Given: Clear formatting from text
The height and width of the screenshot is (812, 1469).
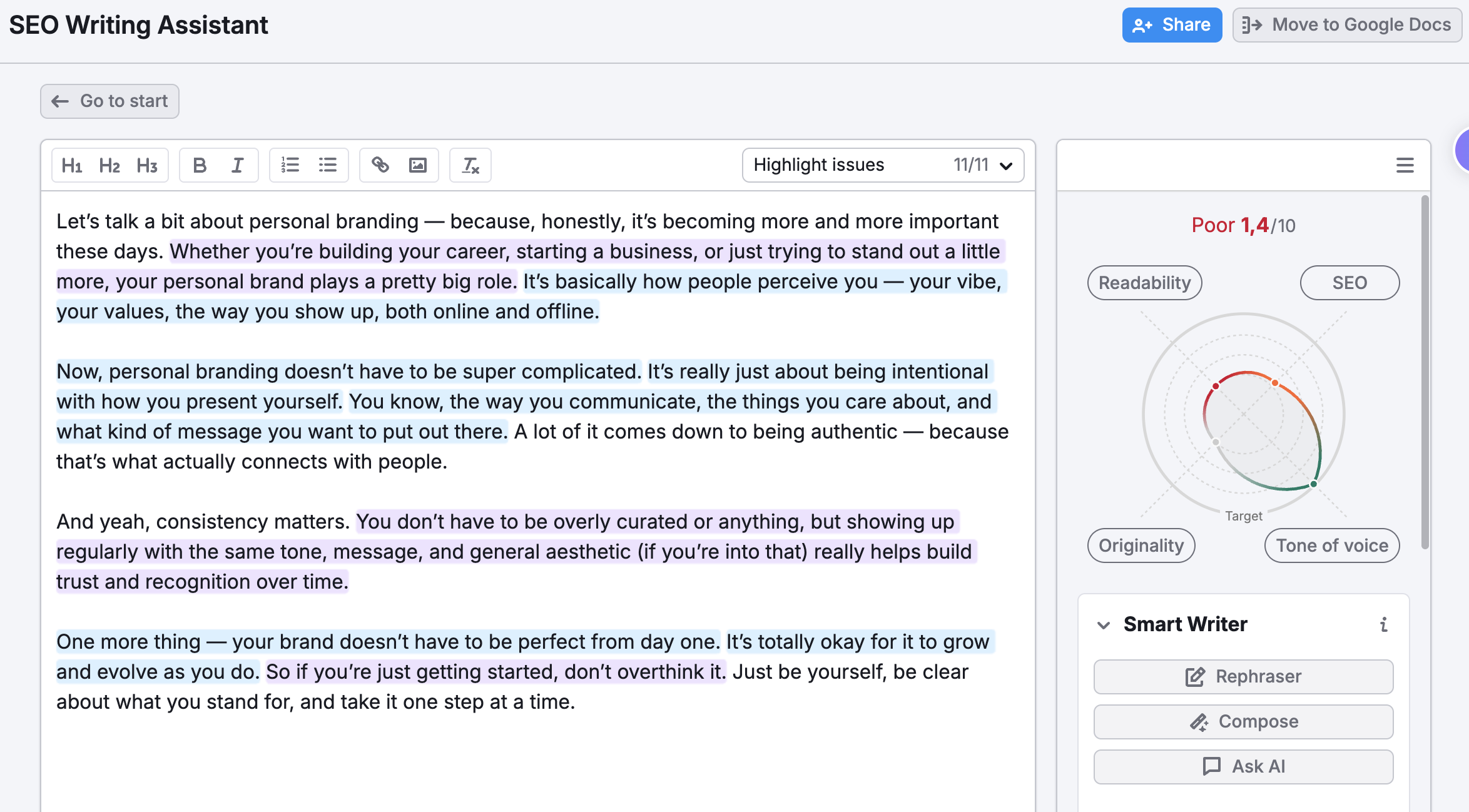Looking at the screenshot, I should 470,165.
